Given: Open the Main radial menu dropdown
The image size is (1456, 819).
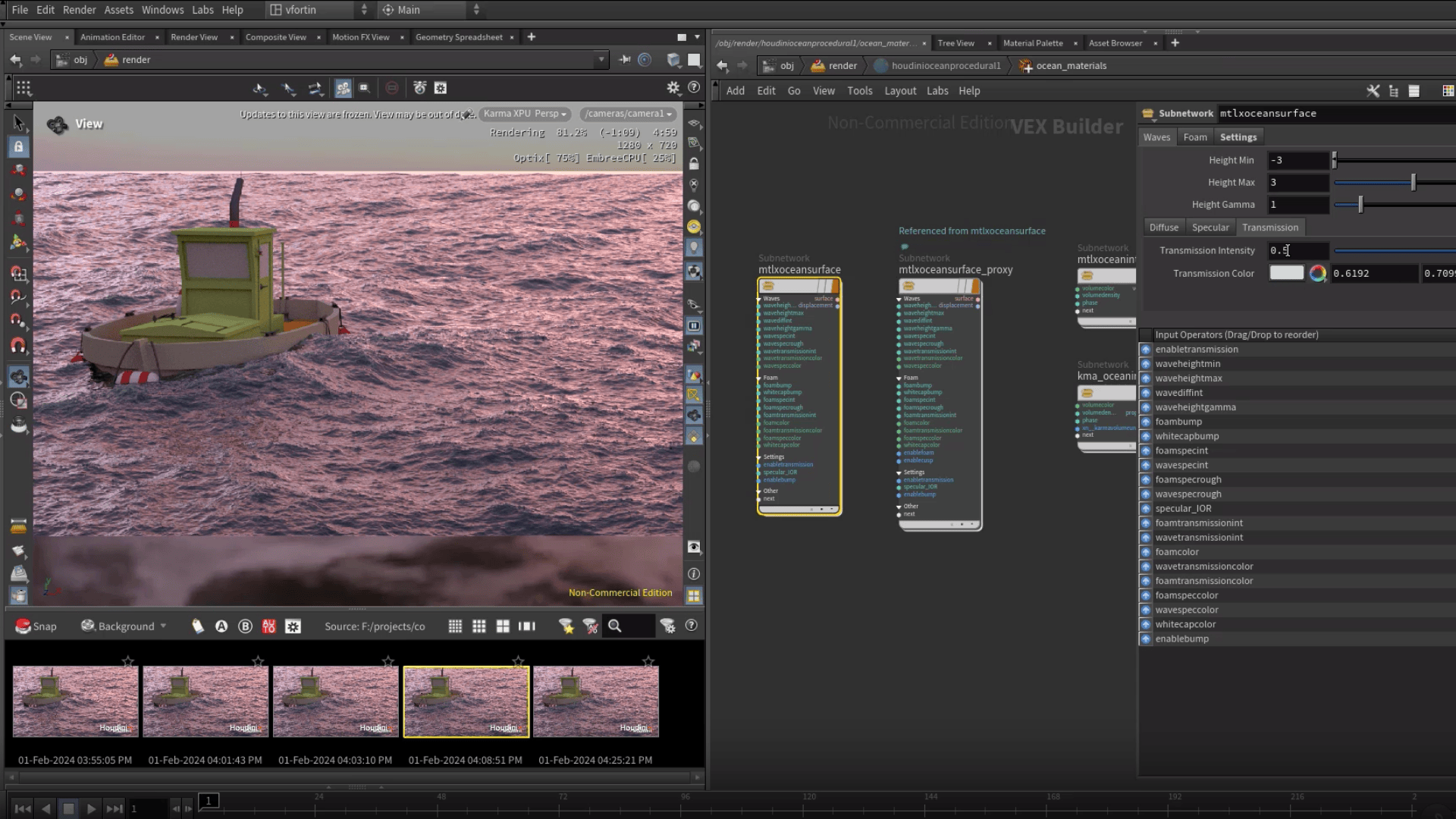Looking at the screenshot, I should (x=430, y=10).
